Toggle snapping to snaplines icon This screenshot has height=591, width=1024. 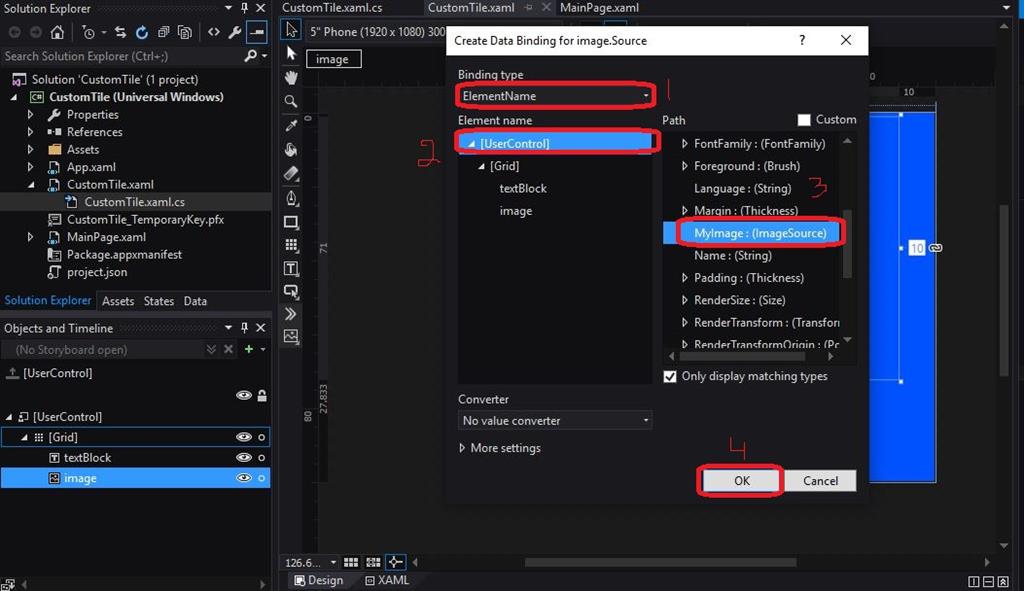pos(395,562)
